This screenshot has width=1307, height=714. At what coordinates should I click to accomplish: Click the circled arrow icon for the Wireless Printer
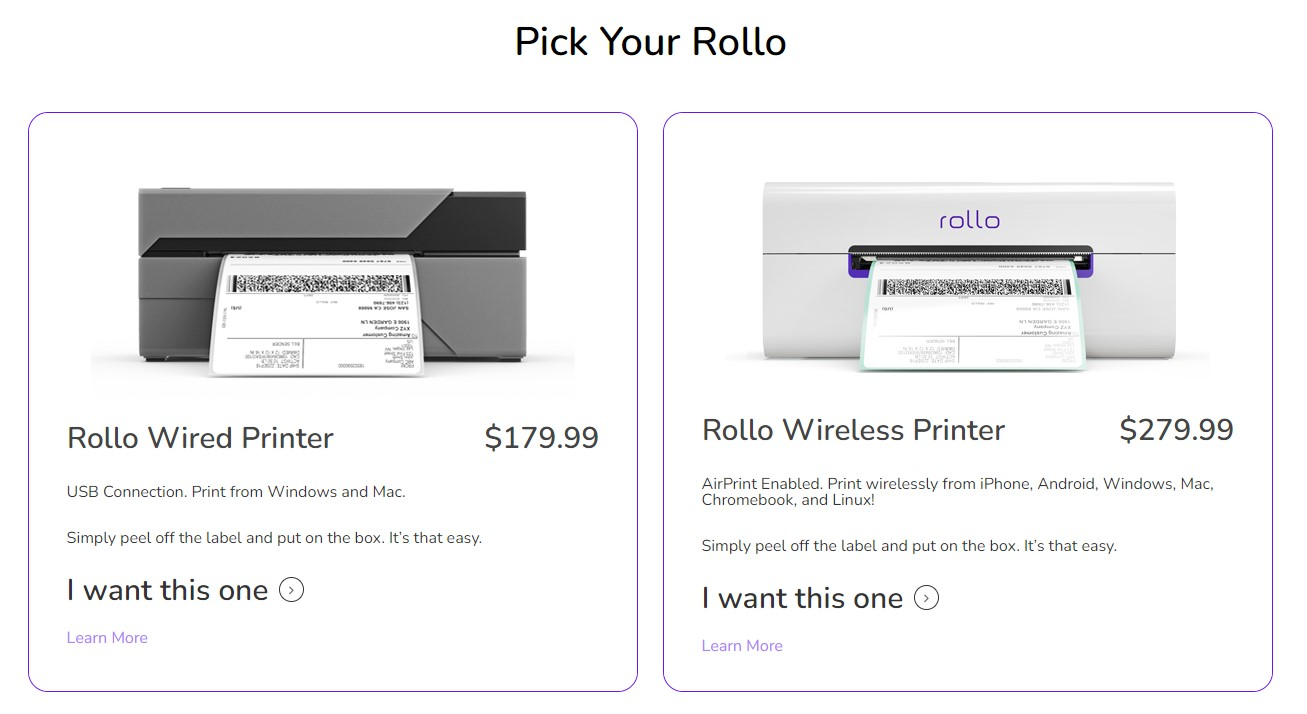927,598
